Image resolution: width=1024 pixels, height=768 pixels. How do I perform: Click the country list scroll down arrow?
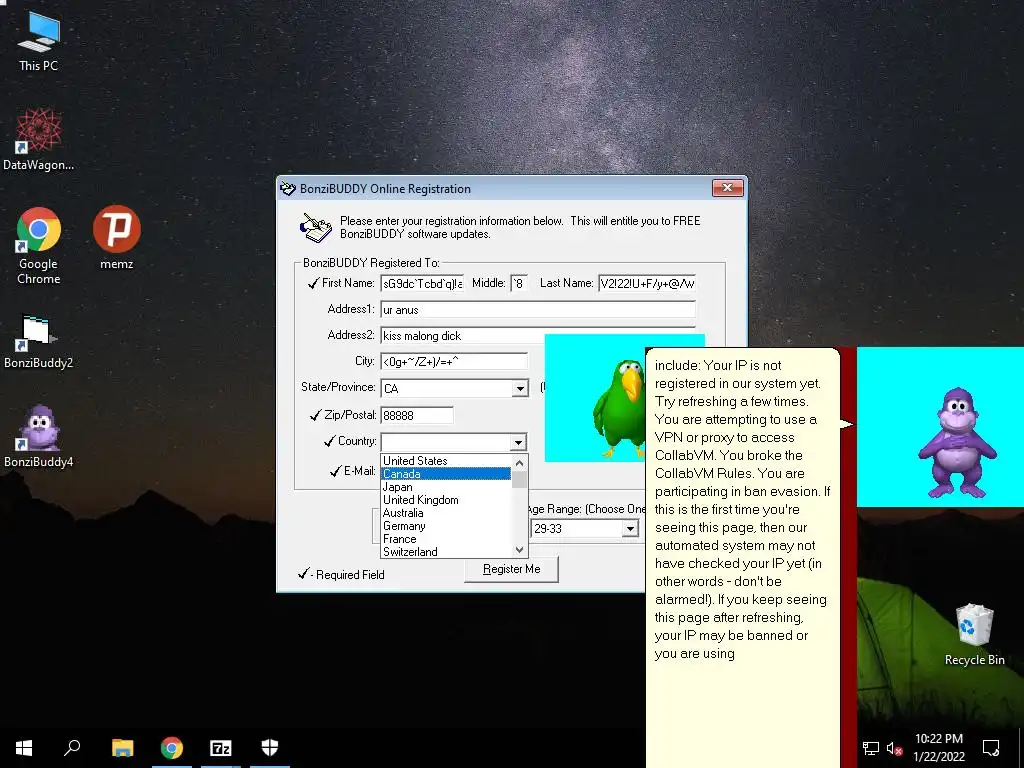point(519,550)
